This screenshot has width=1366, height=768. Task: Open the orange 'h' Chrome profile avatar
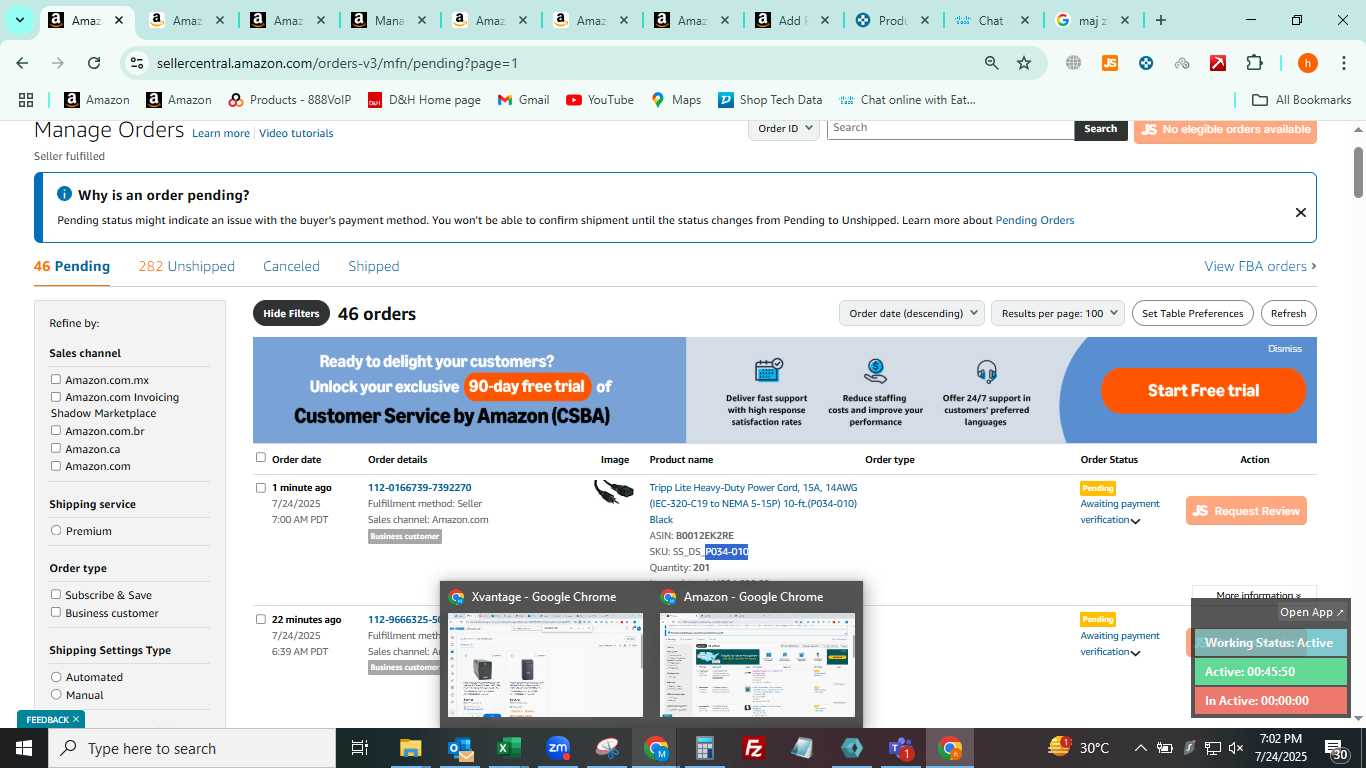[x=1307, y=63]
